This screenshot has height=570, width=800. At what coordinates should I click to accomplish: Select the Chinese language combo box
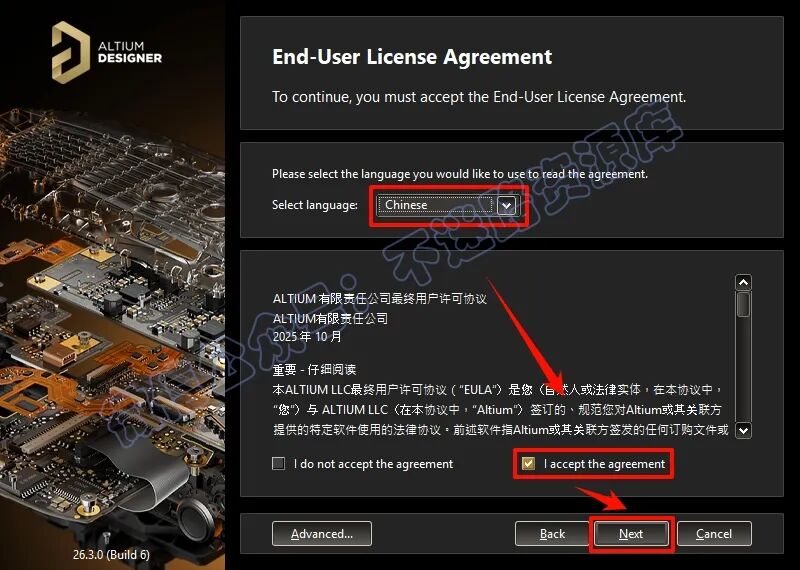click(447, 205)
